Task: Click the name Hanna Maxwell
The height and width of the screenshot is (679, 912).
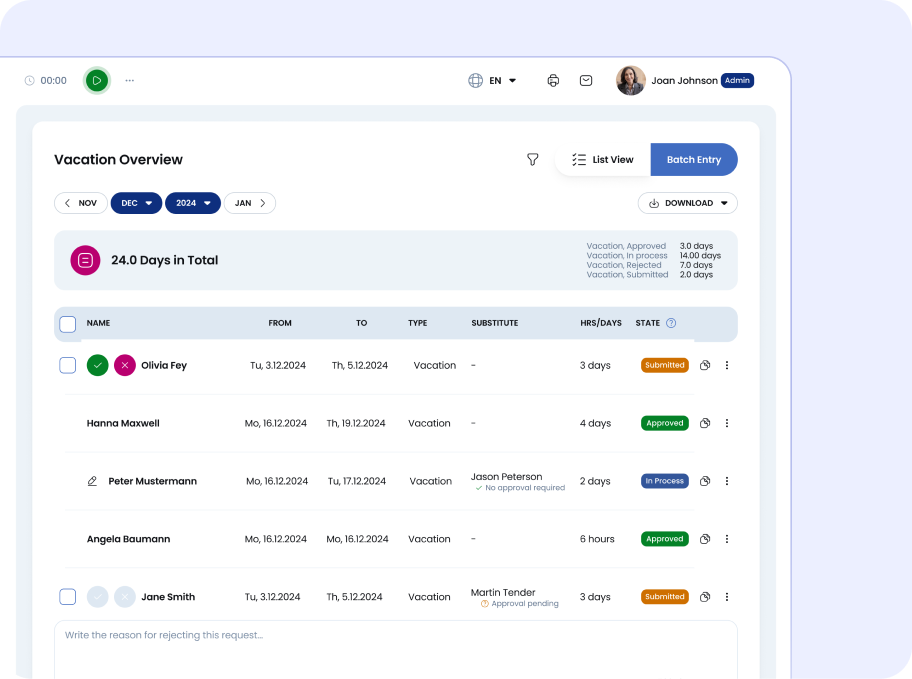Action: [x=123, y=423]
